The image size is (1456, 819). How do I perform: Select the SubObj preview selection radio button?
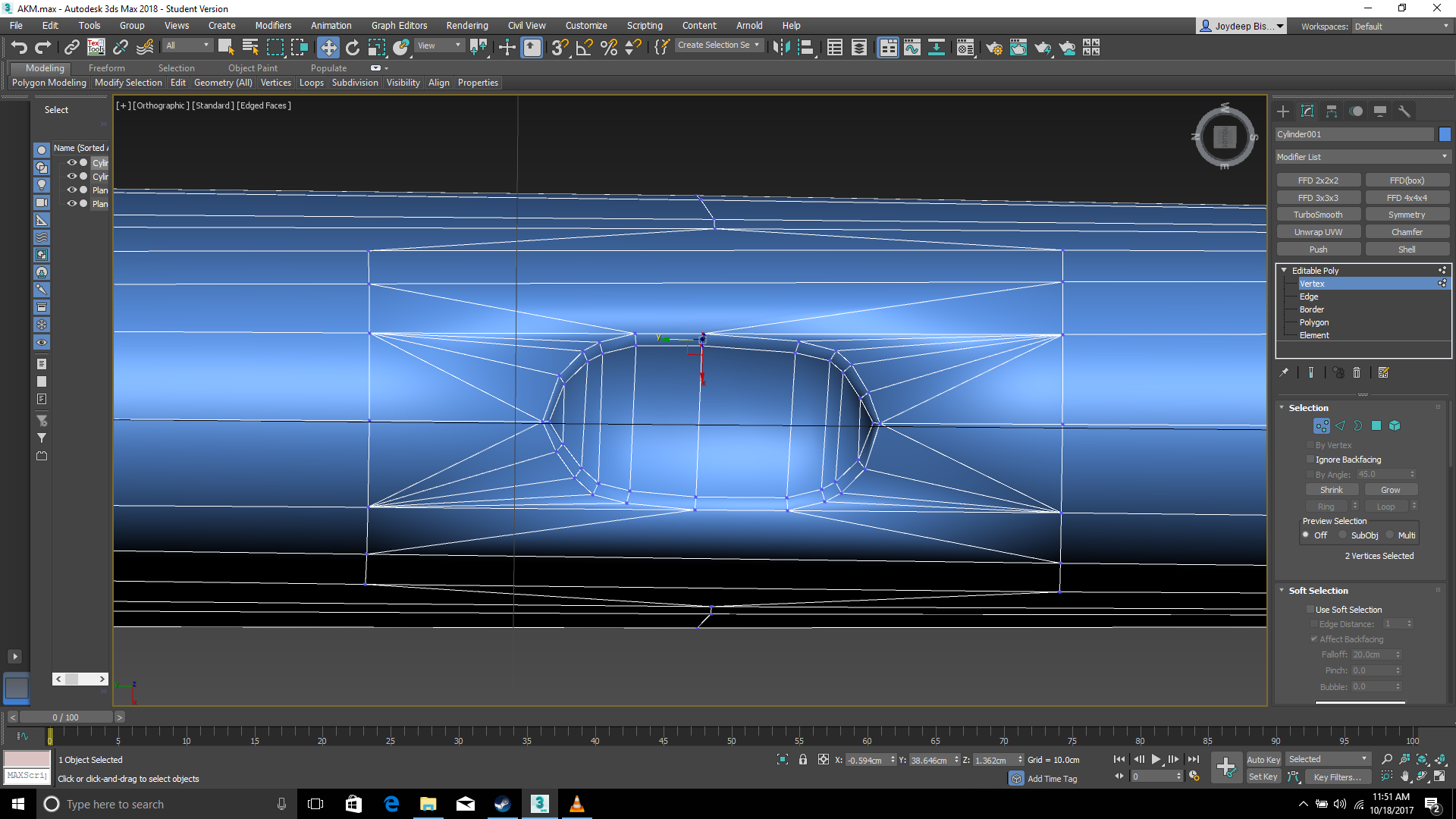tap(1342, 535)
